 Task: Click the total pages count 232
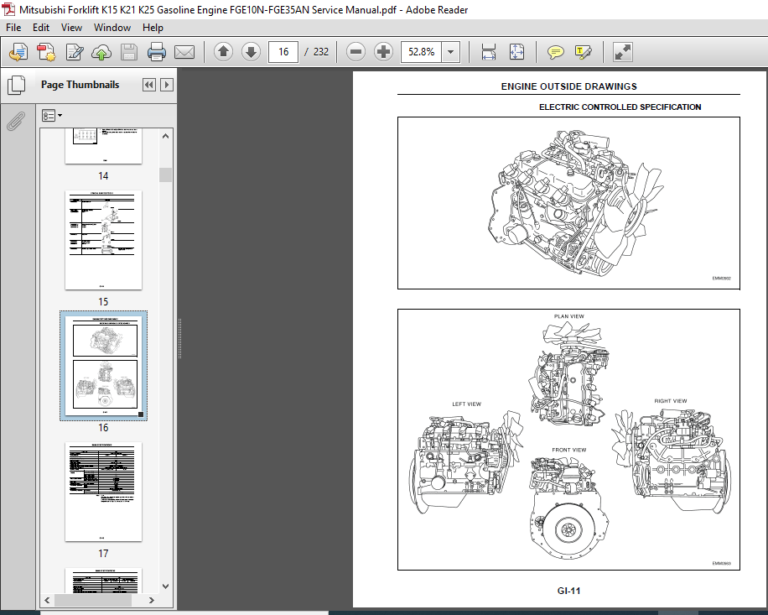(x=321, y=51)
